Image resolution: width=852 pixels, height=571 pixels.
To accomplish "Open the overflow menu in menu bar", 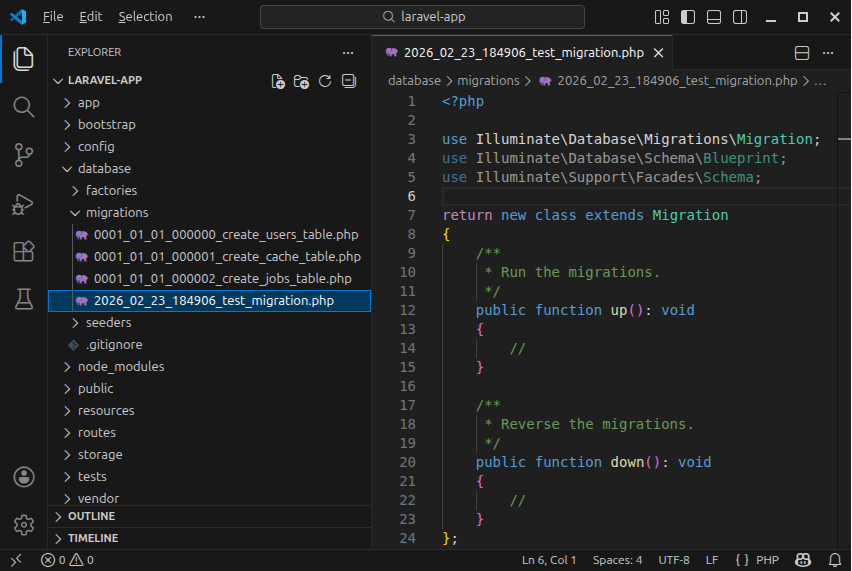I will [x=199, y=17].
